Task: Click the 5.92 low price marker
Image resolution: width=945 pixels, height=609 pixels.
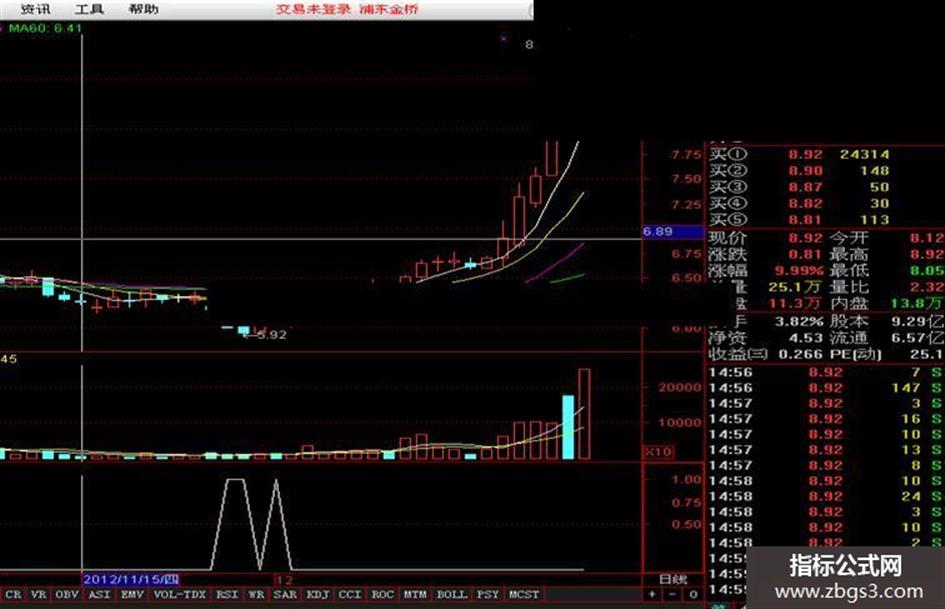Action: (272, 335)
